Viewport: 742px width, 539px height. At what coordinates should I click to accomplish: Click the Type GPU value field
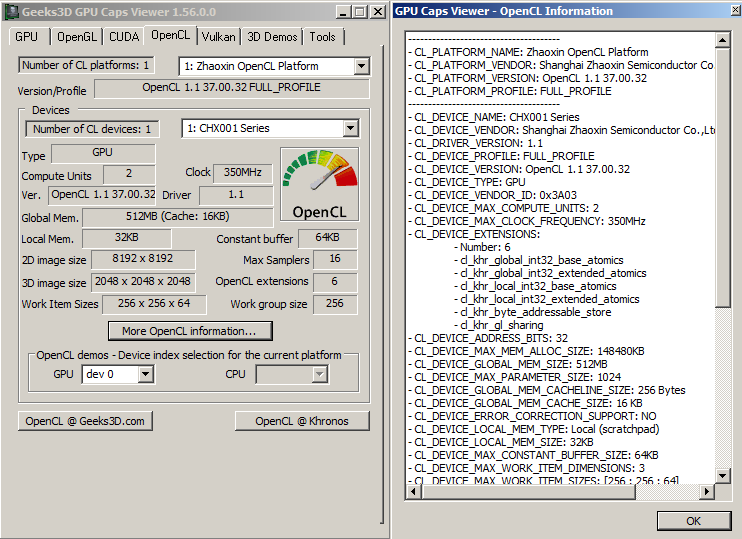103,153
